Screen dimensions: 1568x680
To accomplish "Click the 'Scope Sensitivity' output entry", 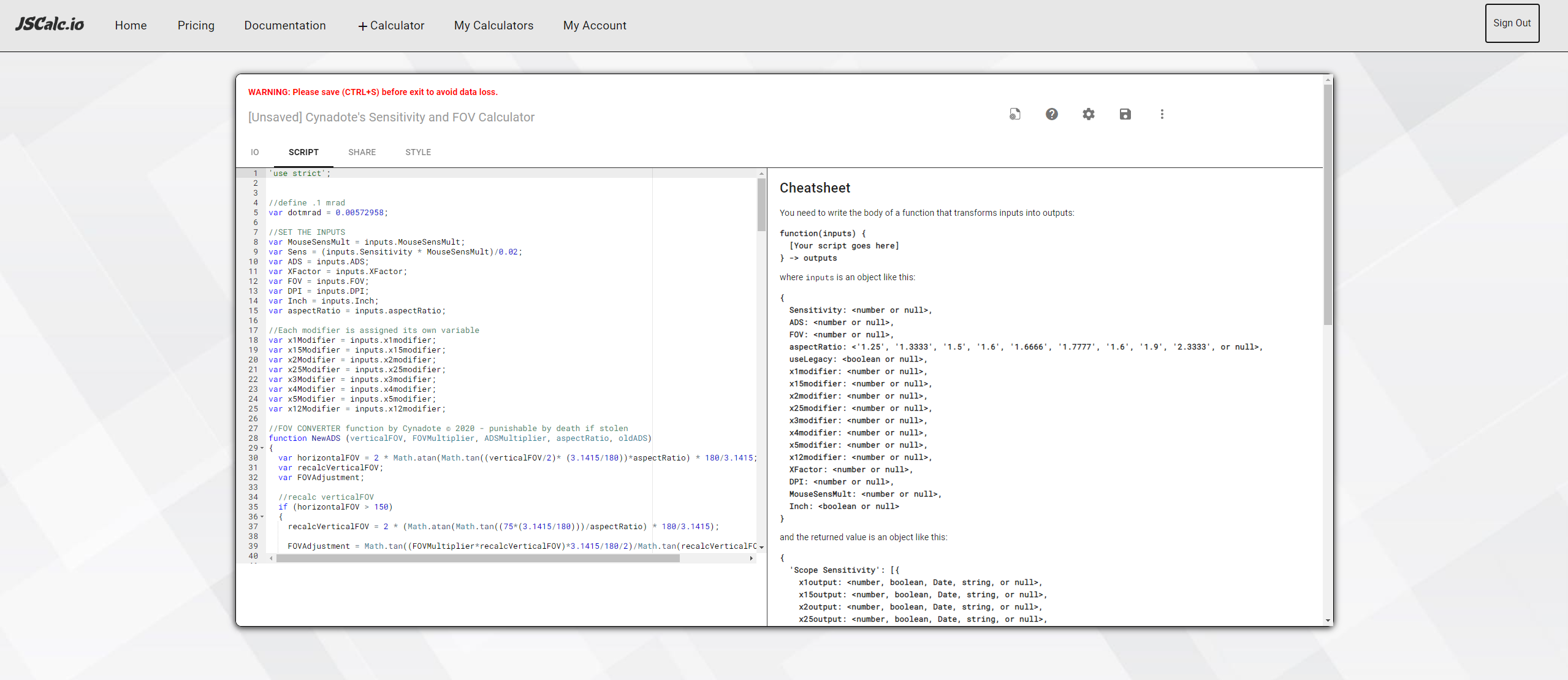I will coord(844,570).
